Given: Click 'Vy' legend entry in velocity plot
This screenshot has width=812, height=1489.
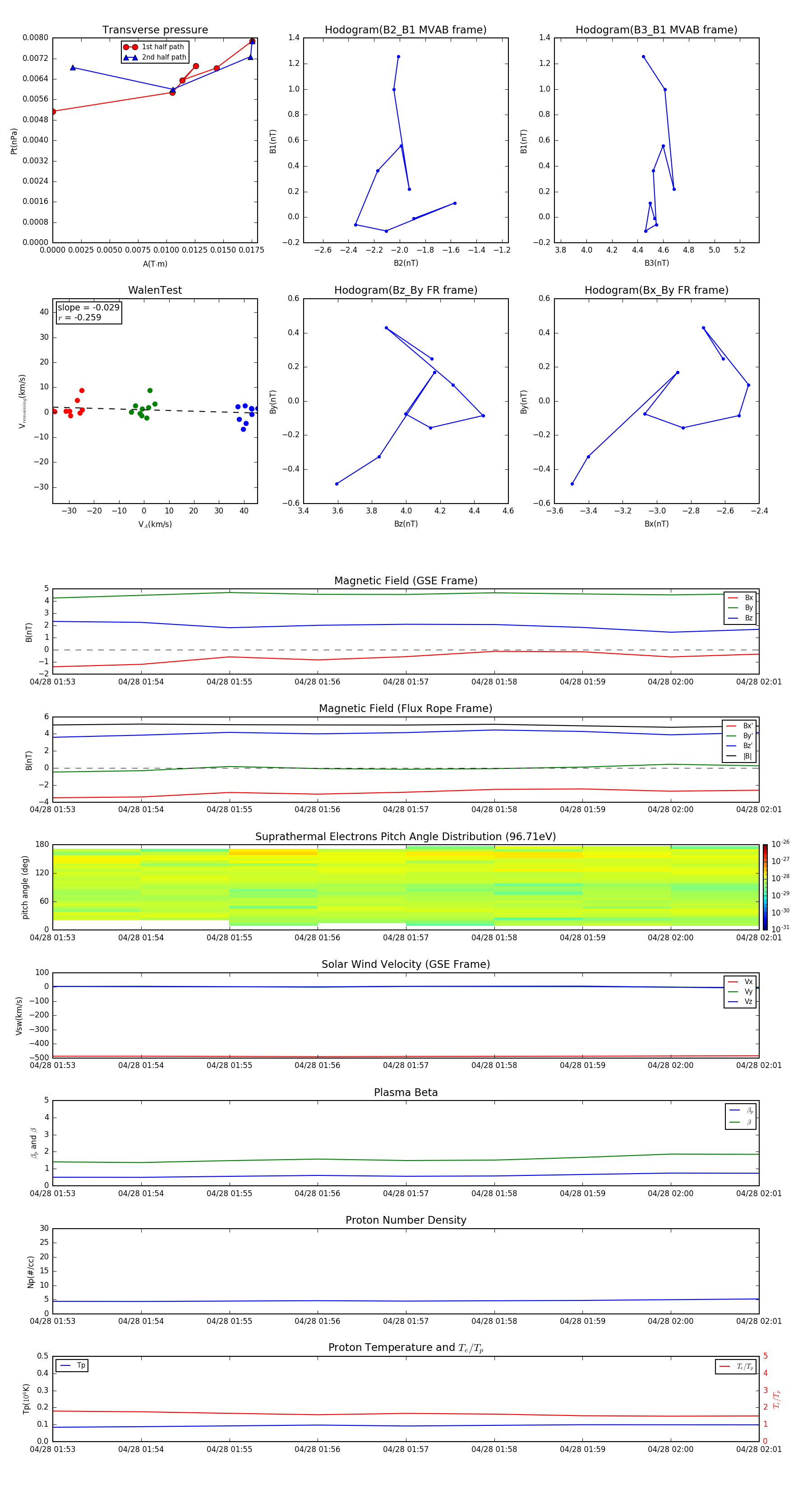Looking at the screenshot, I should [x=740, y=992].
